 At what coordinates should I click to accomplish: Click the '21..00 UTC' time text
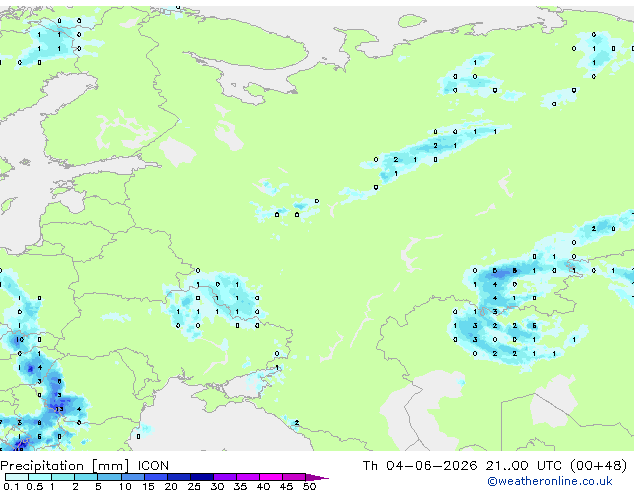(524, 466)
